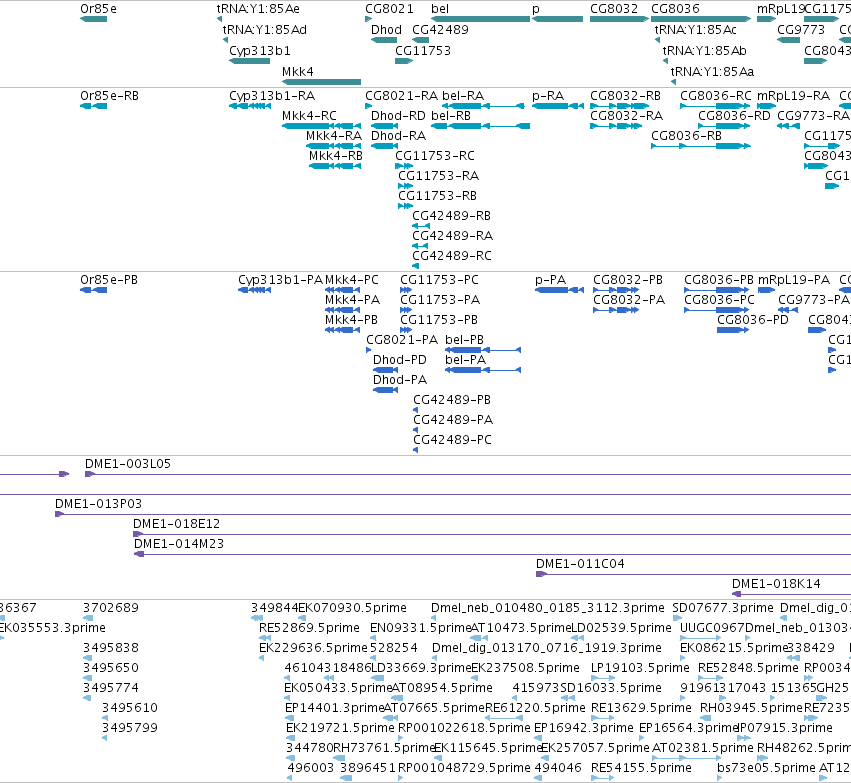
Task: Select the Mkk4 gene feature bar
Action: pyautogui.click(x=321, y=82)
